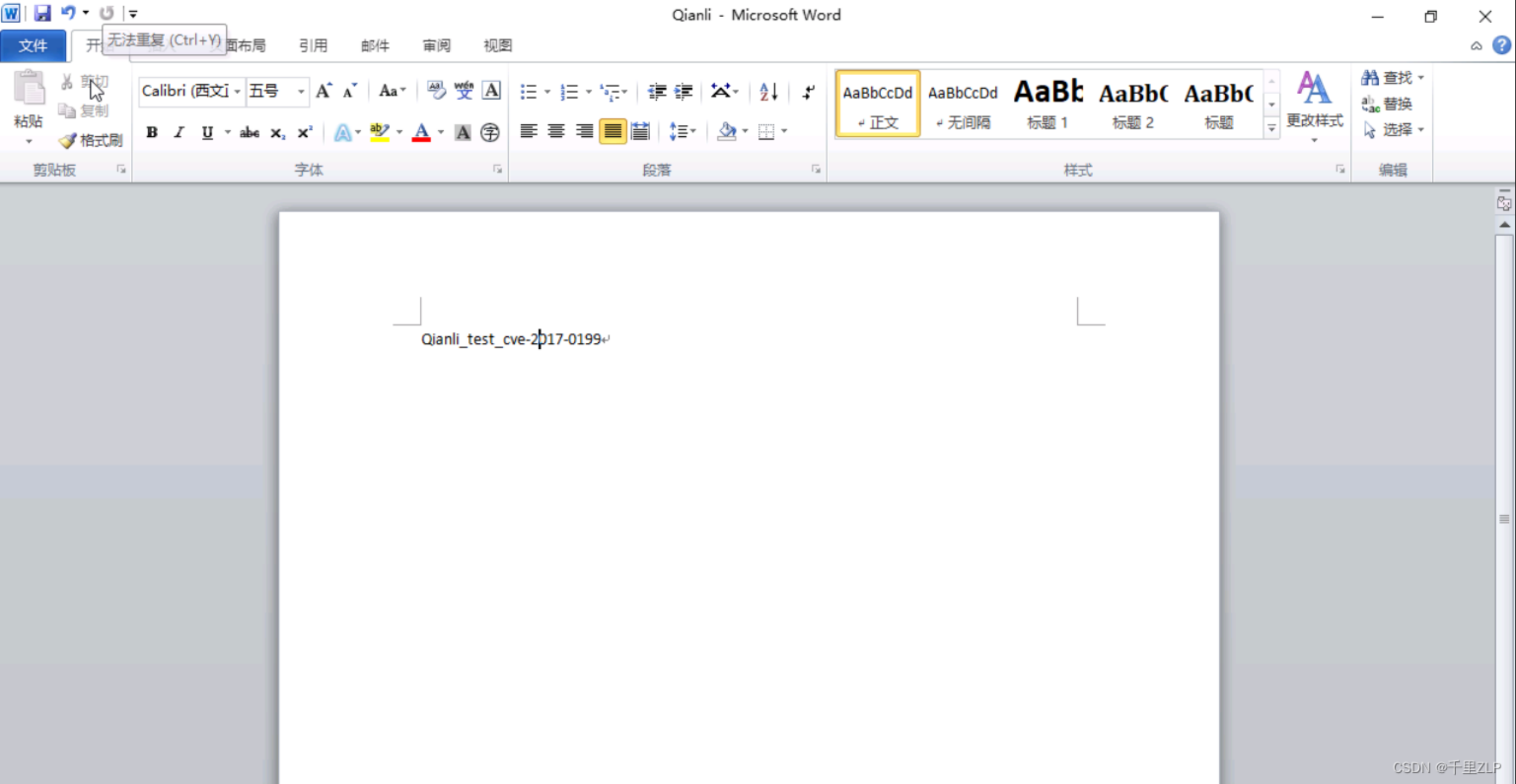
Task: Click the Increase Indent icon
Action: (x=683, y=92)
